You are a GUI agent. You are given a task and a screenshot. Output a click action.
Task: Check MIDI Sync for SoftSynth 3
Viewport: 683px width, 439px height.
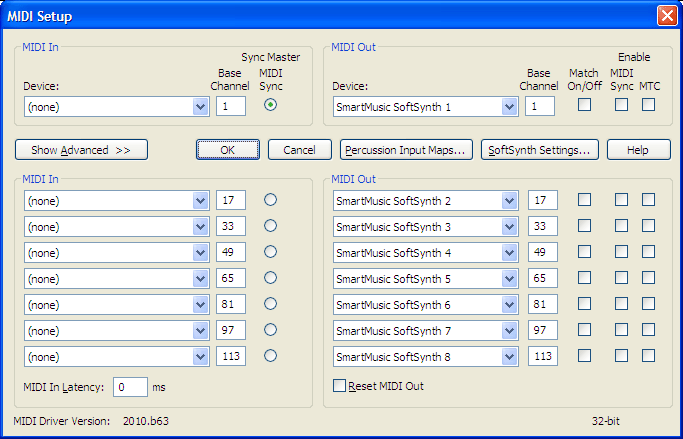[x=622, y=226]
